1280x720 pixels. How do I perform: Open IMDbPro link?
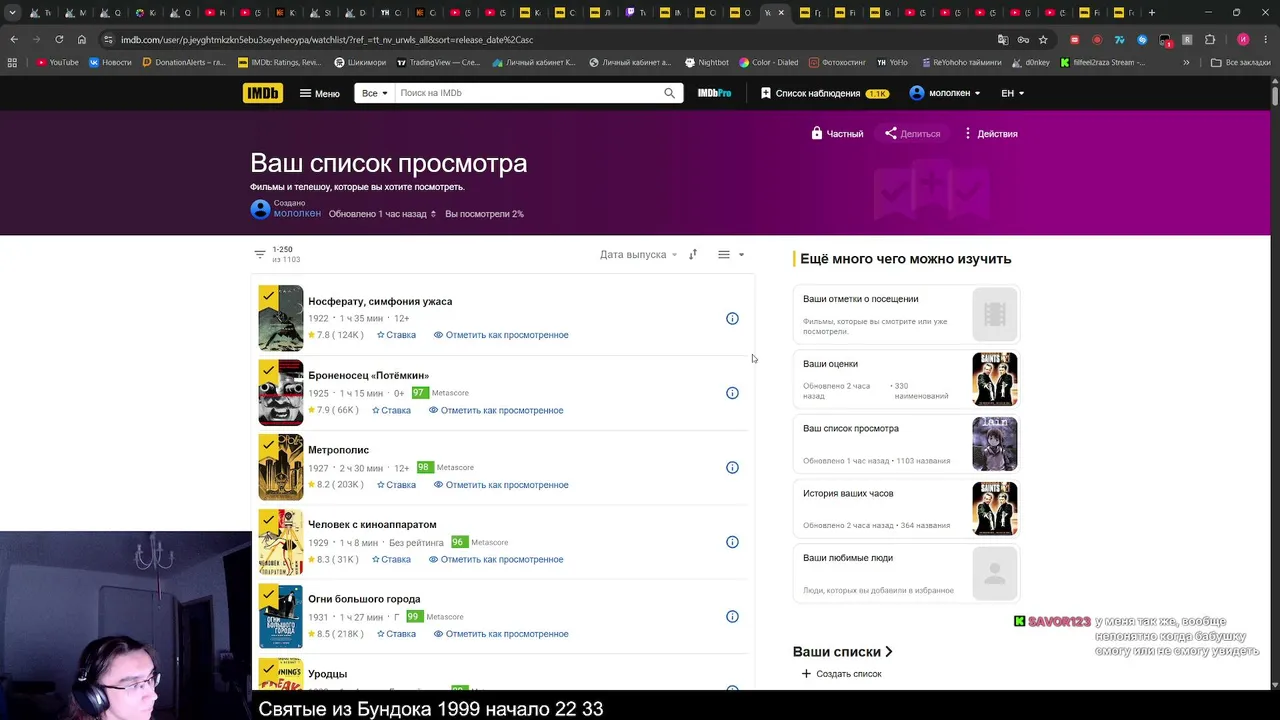(x=714, y=93)
